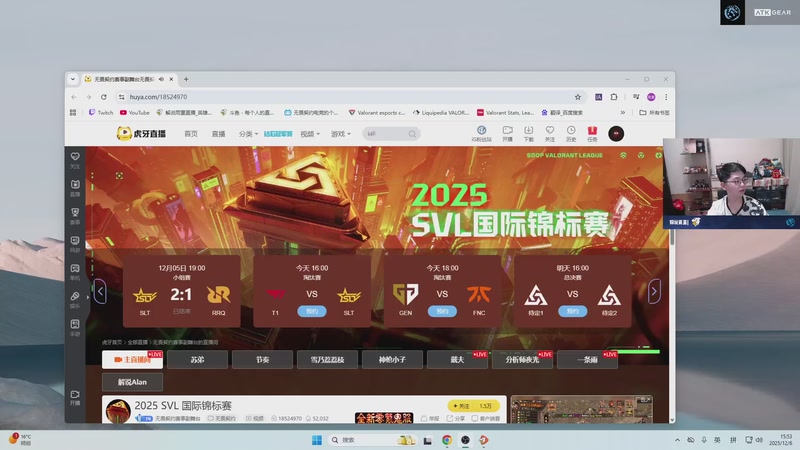Screen dimensions: 800x450
Task: Open the 直播 live icon in left sidebar
Action: coord(75,188)
